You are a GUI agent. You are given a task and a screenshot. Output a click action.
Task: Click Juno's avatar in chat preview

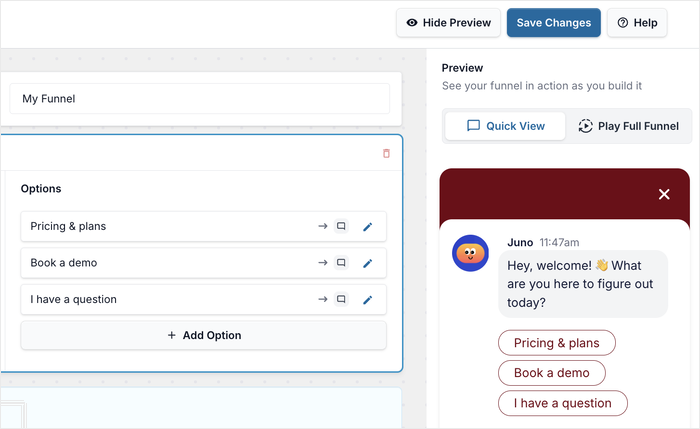pyautogui.click(x=470, y=253)
